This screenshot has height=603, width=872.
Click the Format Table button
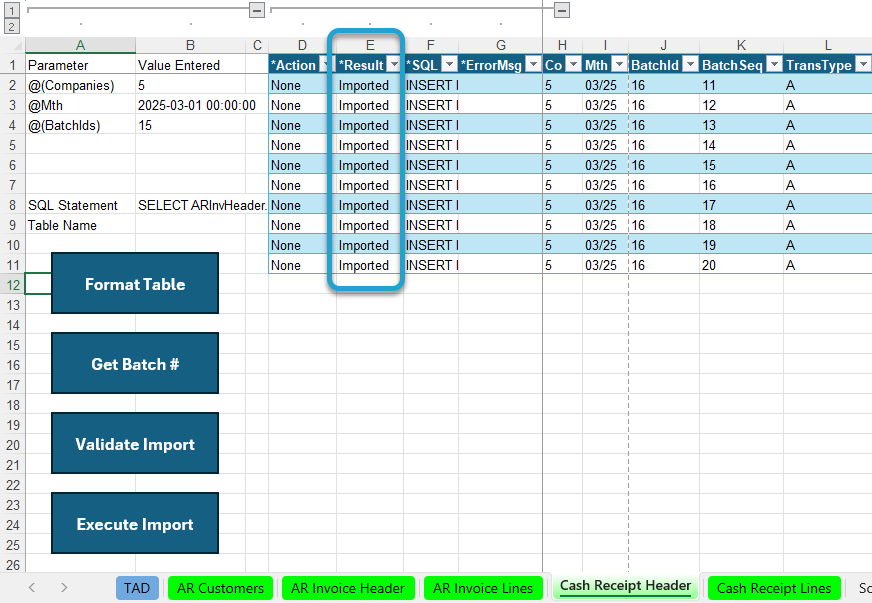coord(135,283)
